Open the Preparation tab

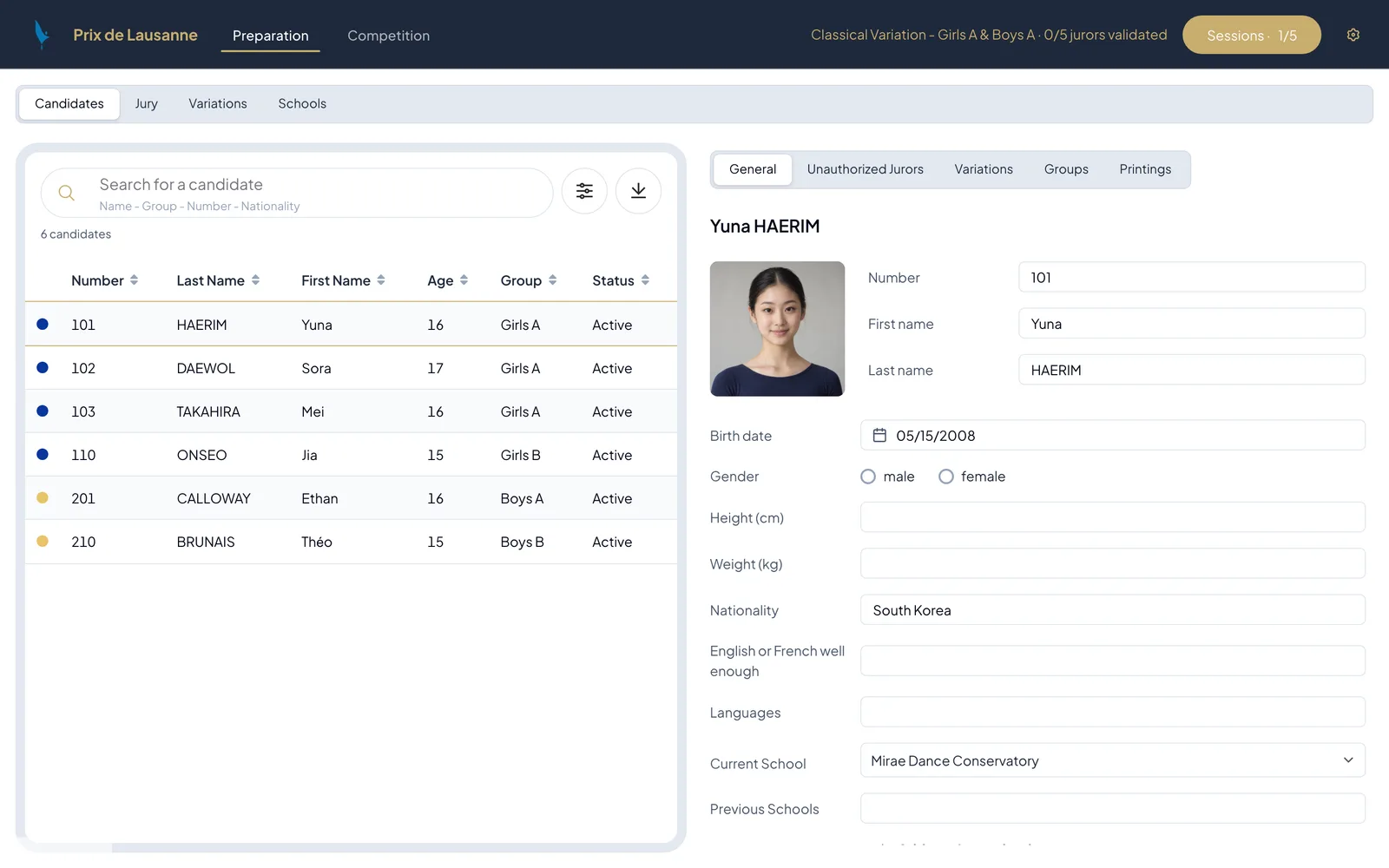(270, 36)
